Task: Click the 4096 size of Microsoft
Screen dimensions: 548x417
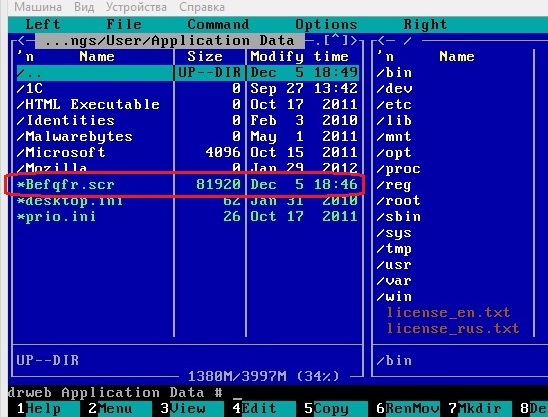Action: [223, 152]
